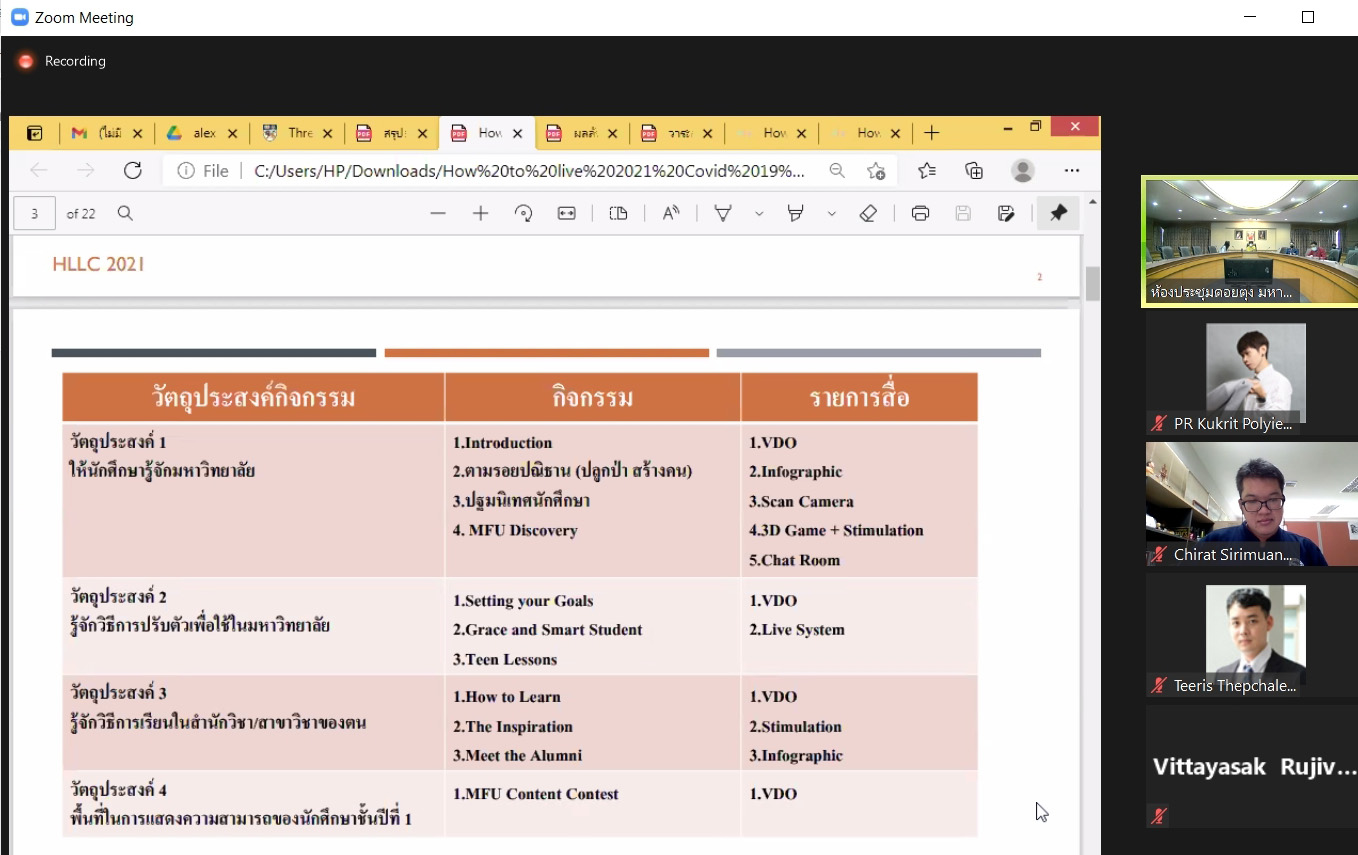Click the rotate page icon in PDF toolbar
Image resolution: width=1358 pixels, height=855 pixels.
coord(523,213)
